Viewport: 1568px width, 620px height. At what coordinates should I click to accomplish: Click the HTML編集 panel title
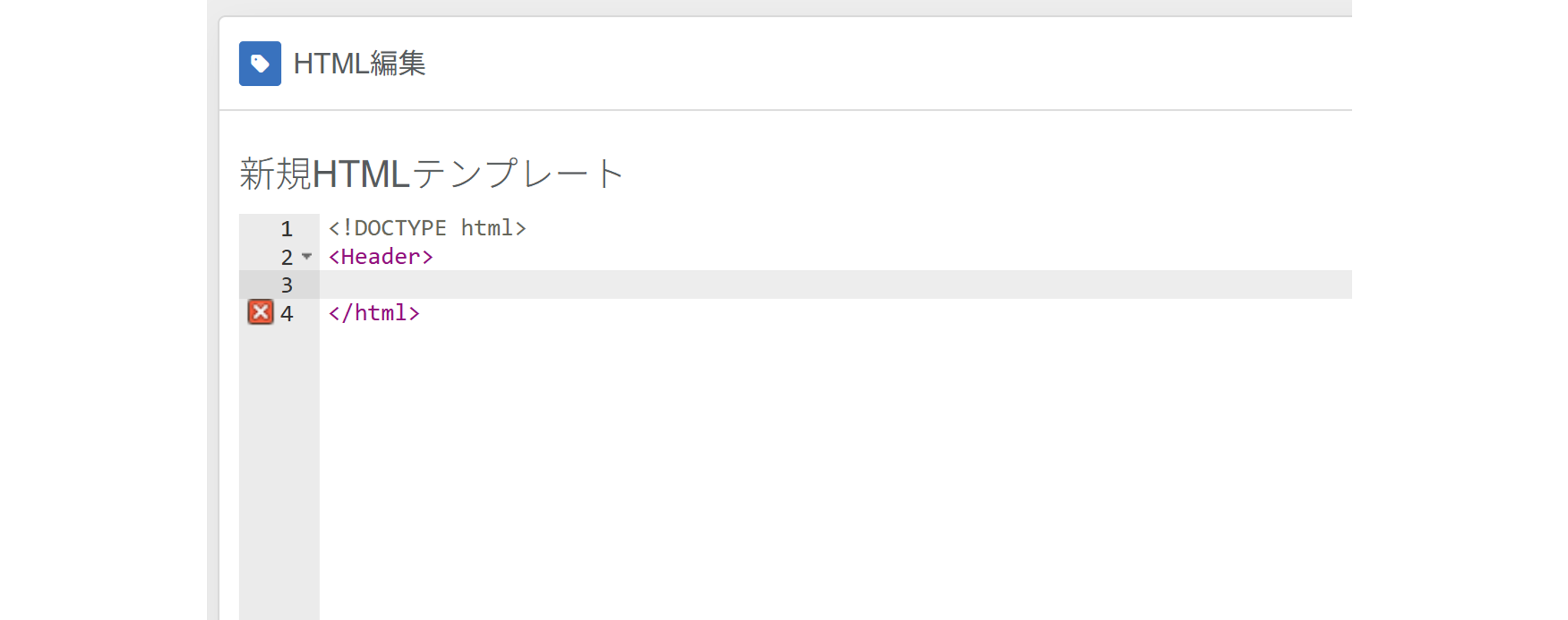pos(359,63)
